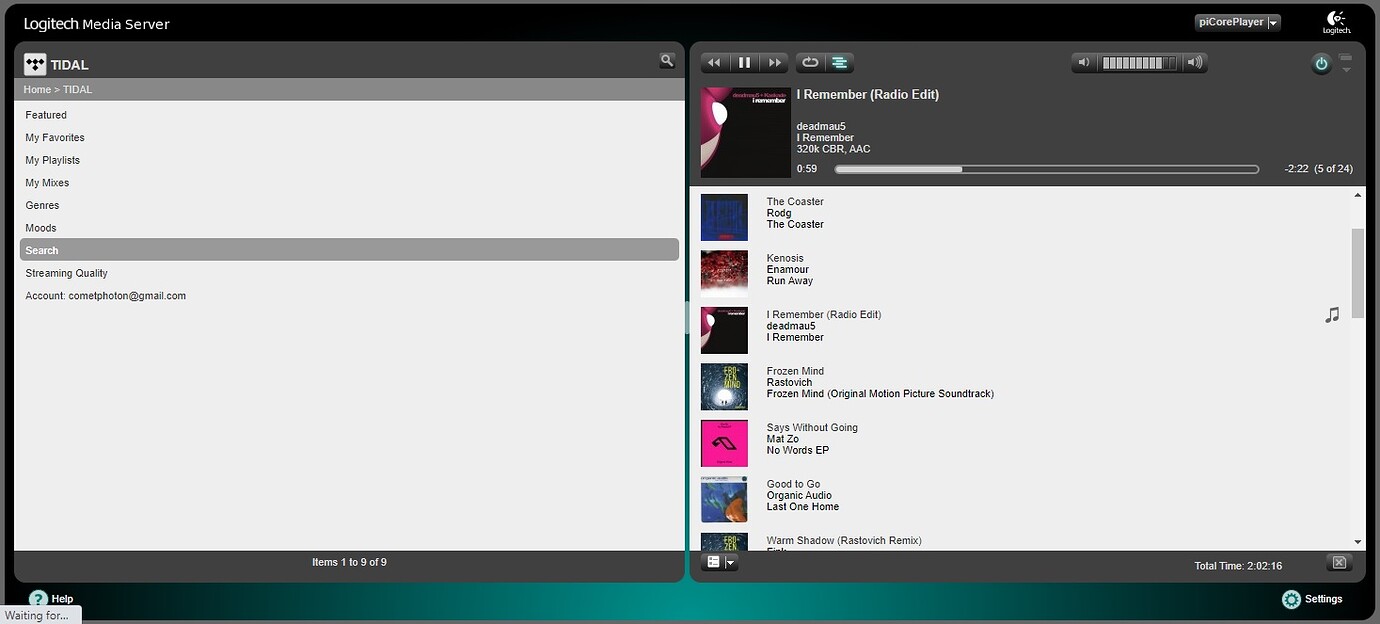Go to Home in the breadcrumb

37,90
